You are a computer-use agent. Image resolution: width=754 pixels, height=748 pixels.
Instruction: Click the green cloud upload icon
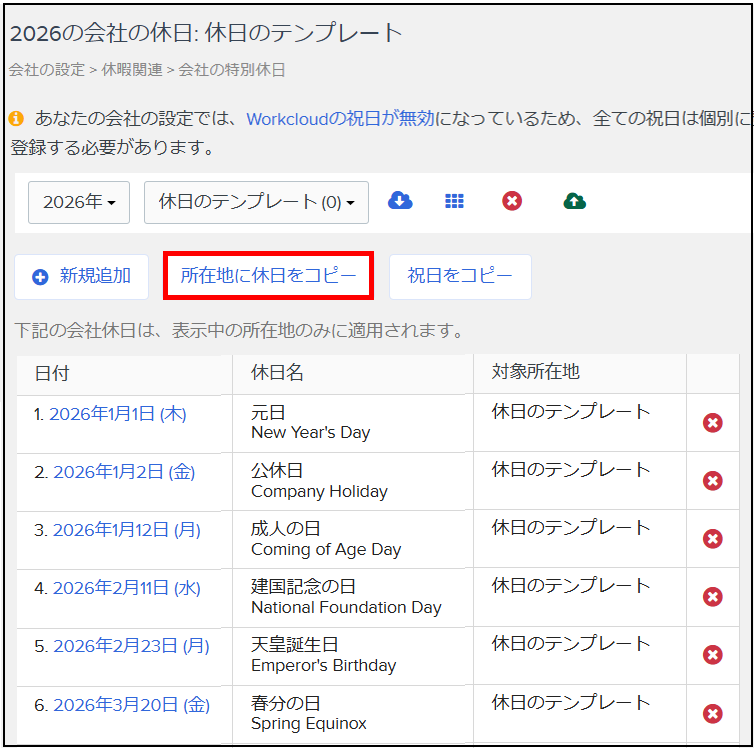click(x=574, y=201)
